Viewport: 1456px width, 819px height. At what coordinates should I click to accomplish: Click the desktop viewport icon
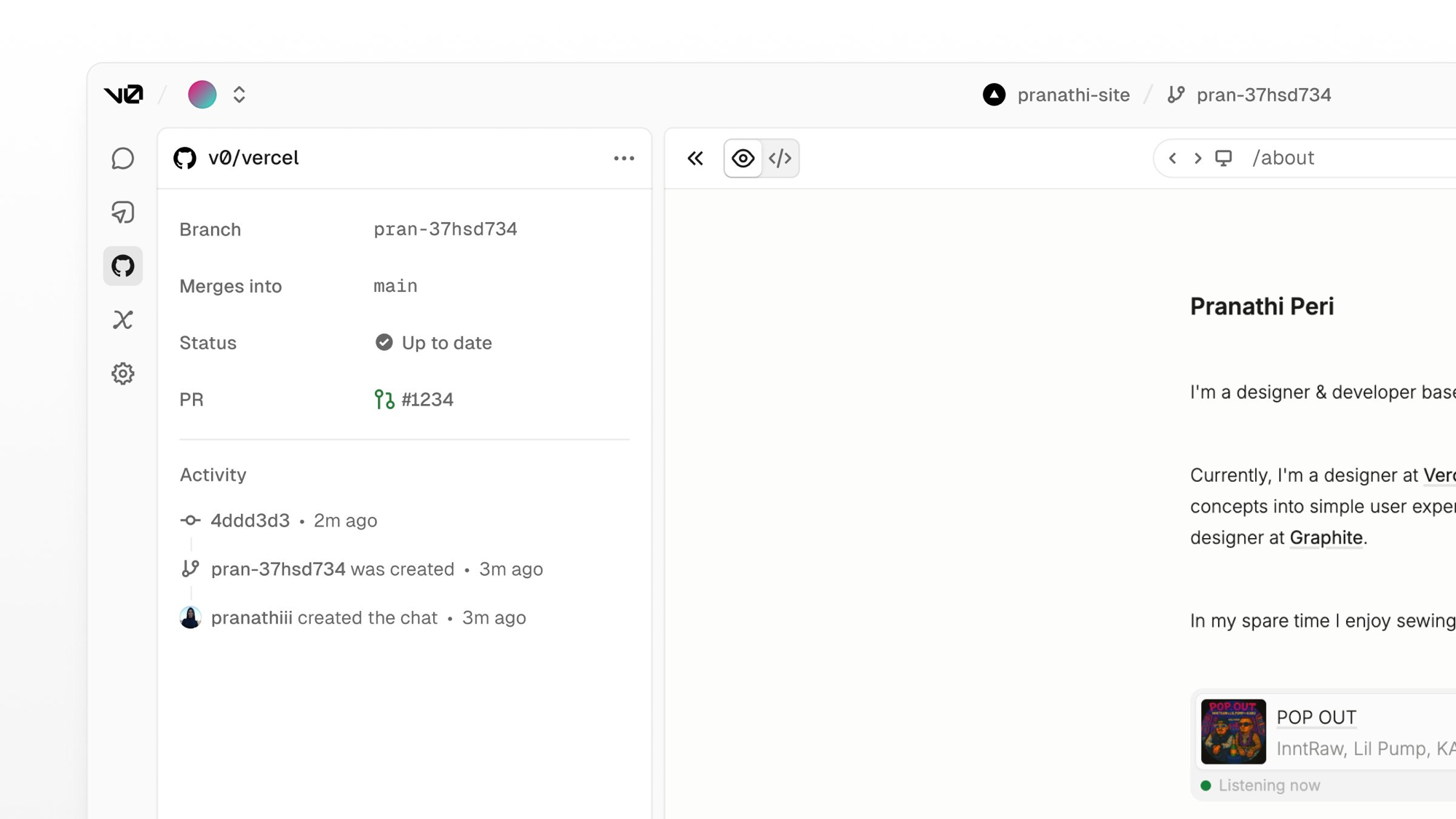(x=1224, y=158)
